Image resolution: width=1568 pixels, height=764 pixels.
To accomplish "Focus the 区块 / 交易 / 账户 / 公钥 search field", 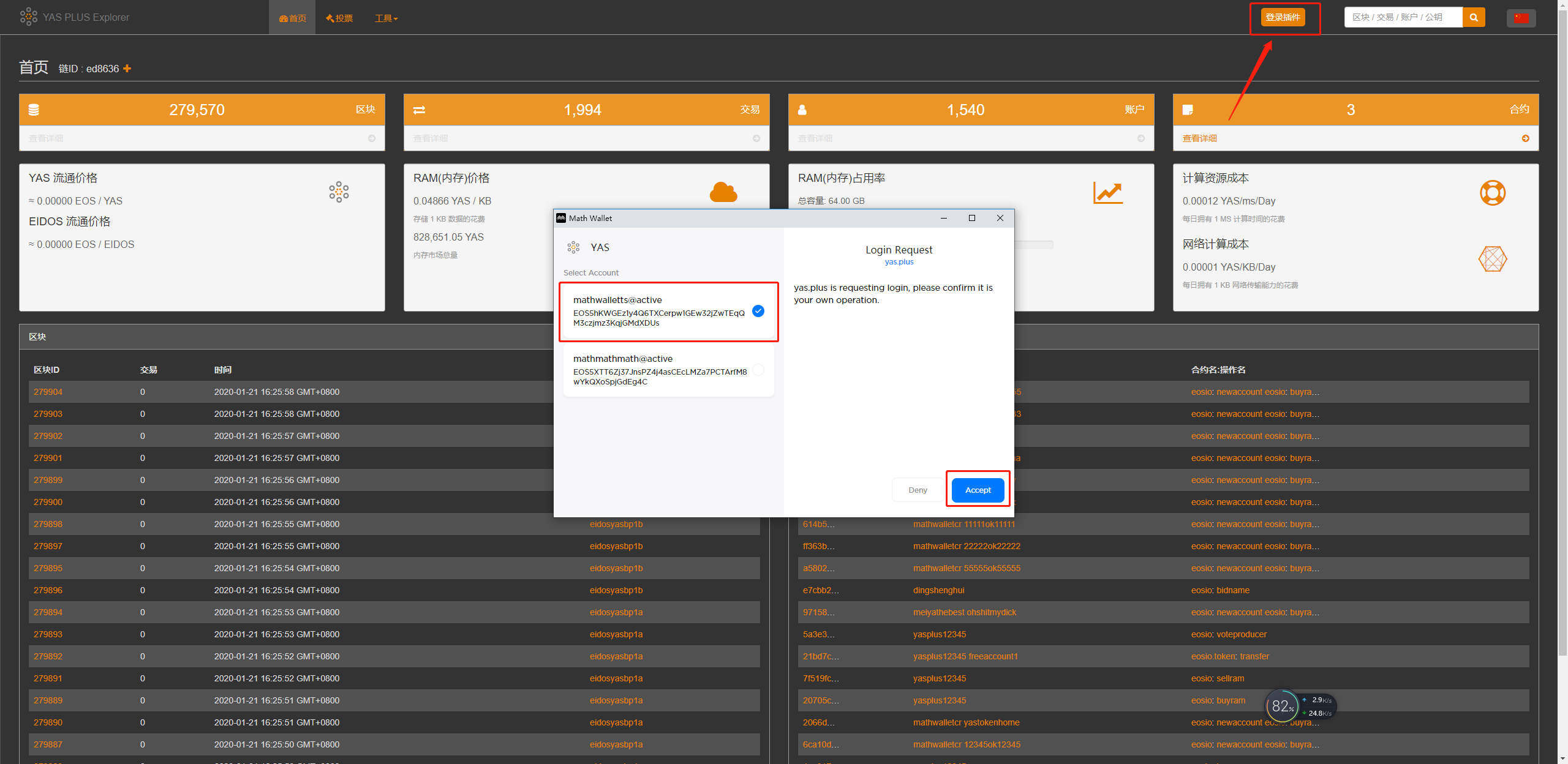I will [x=1403, y=18].
